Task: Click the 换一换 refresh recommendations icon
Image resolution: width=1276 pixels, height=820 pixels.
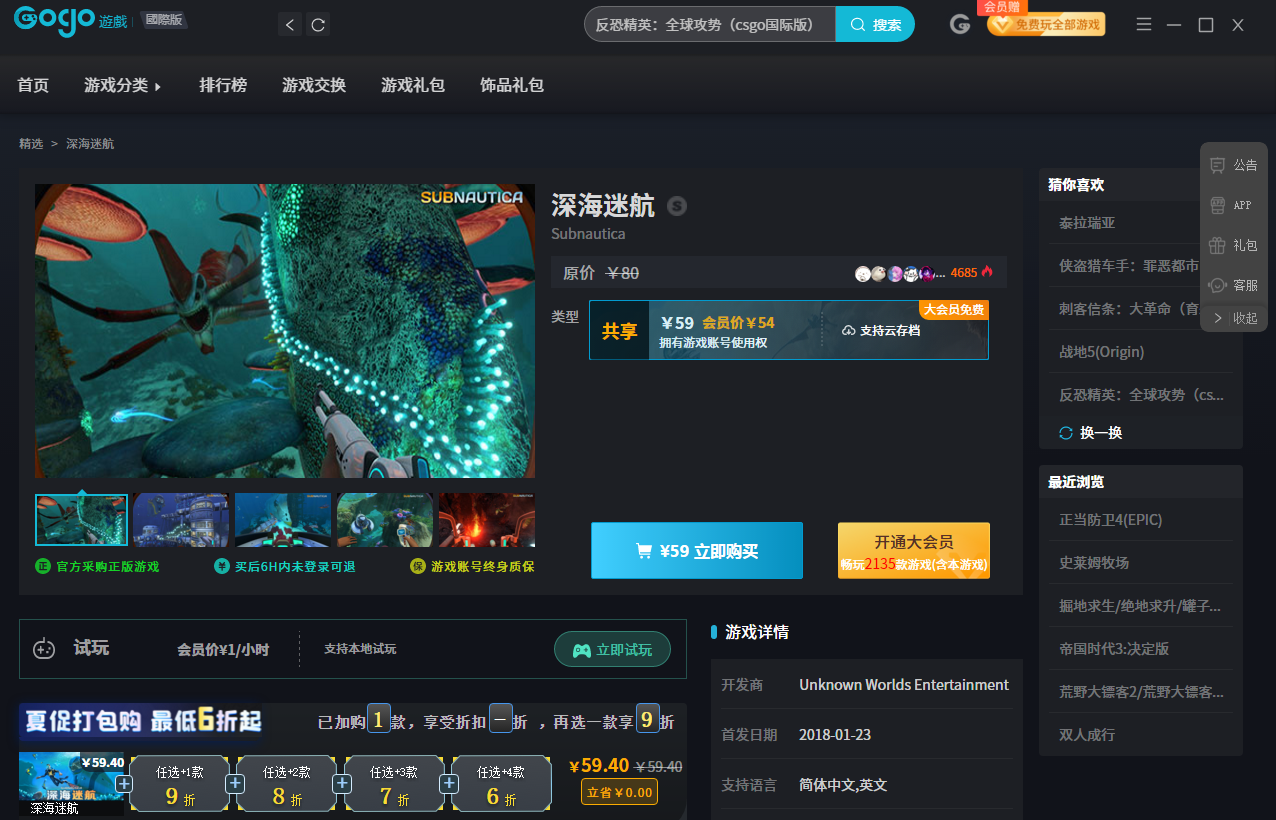Action: coord(1066,433)
